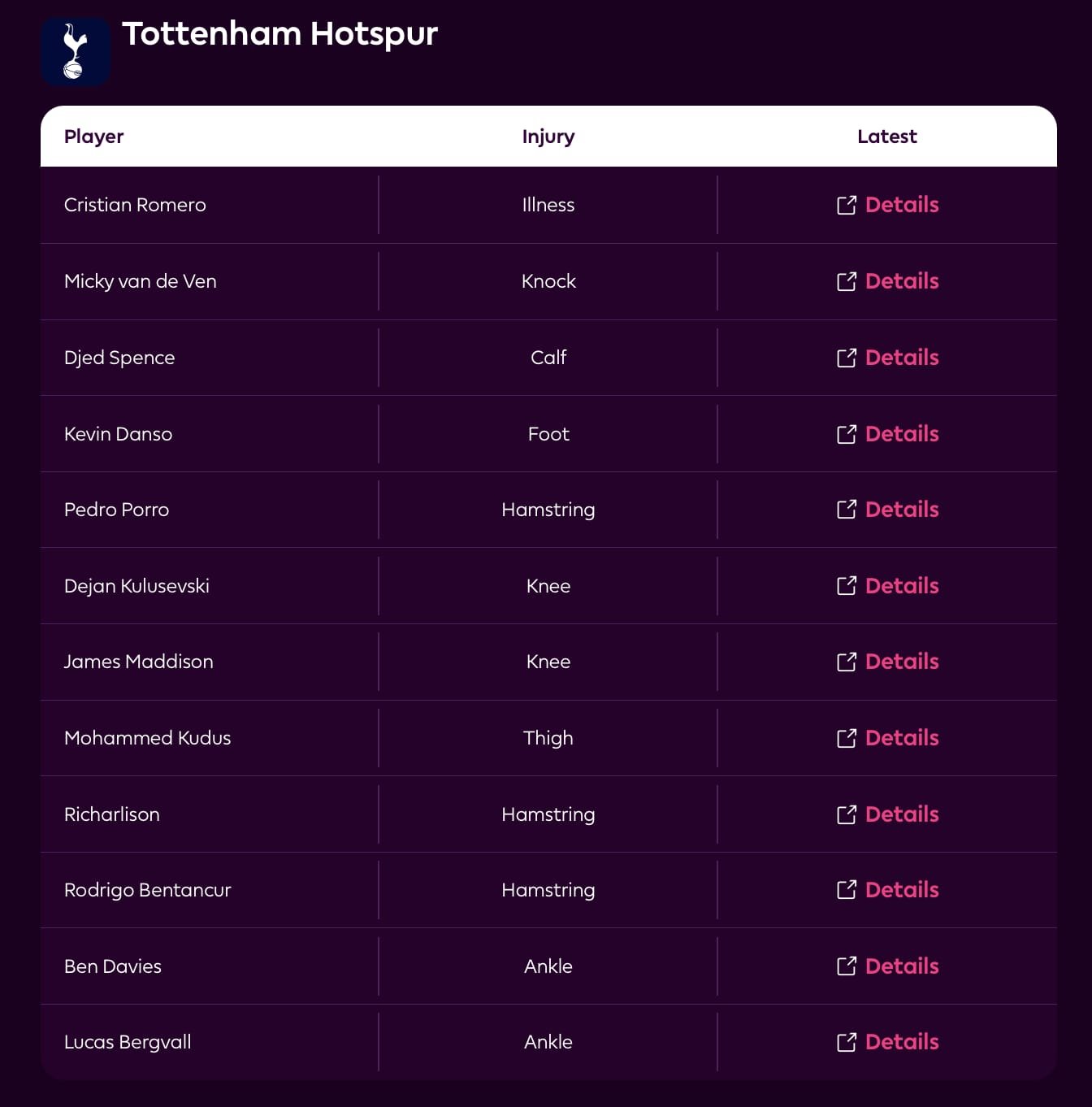Click the Tottenham Hotspur club crest
Image resolution: width=1092 pixels, height=1107 pixels.
[76, 52]
